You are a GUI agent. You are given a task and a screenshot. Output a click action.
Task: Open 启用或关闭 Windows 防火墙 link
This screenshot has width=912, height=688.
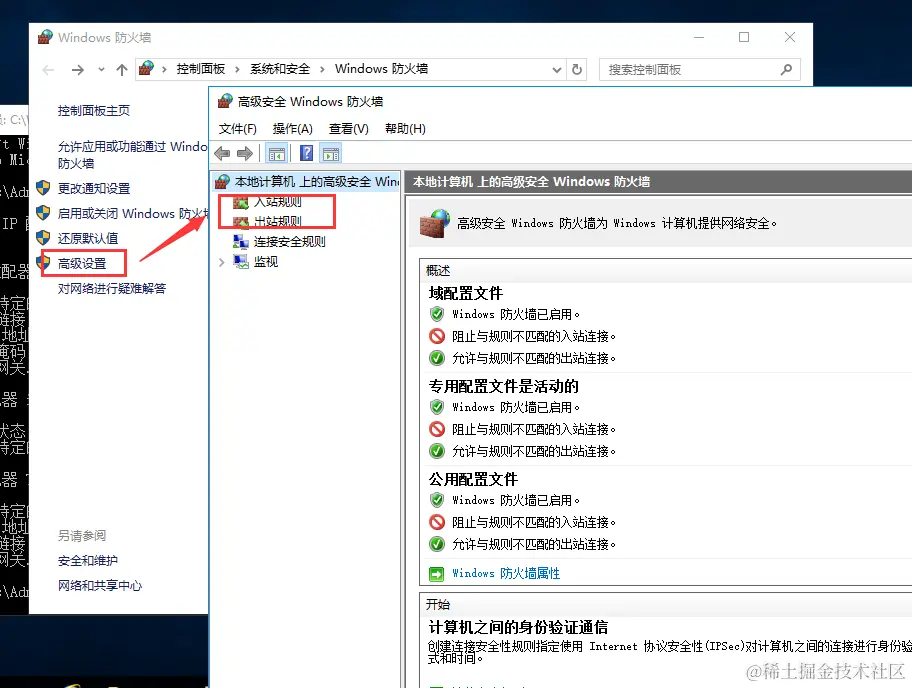132,213
